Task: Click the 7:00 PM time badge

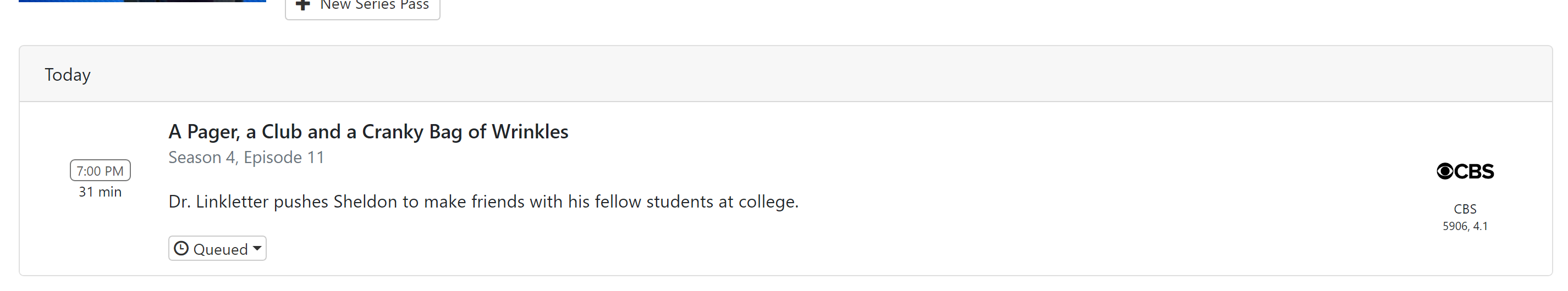Action: pos(100,171)
